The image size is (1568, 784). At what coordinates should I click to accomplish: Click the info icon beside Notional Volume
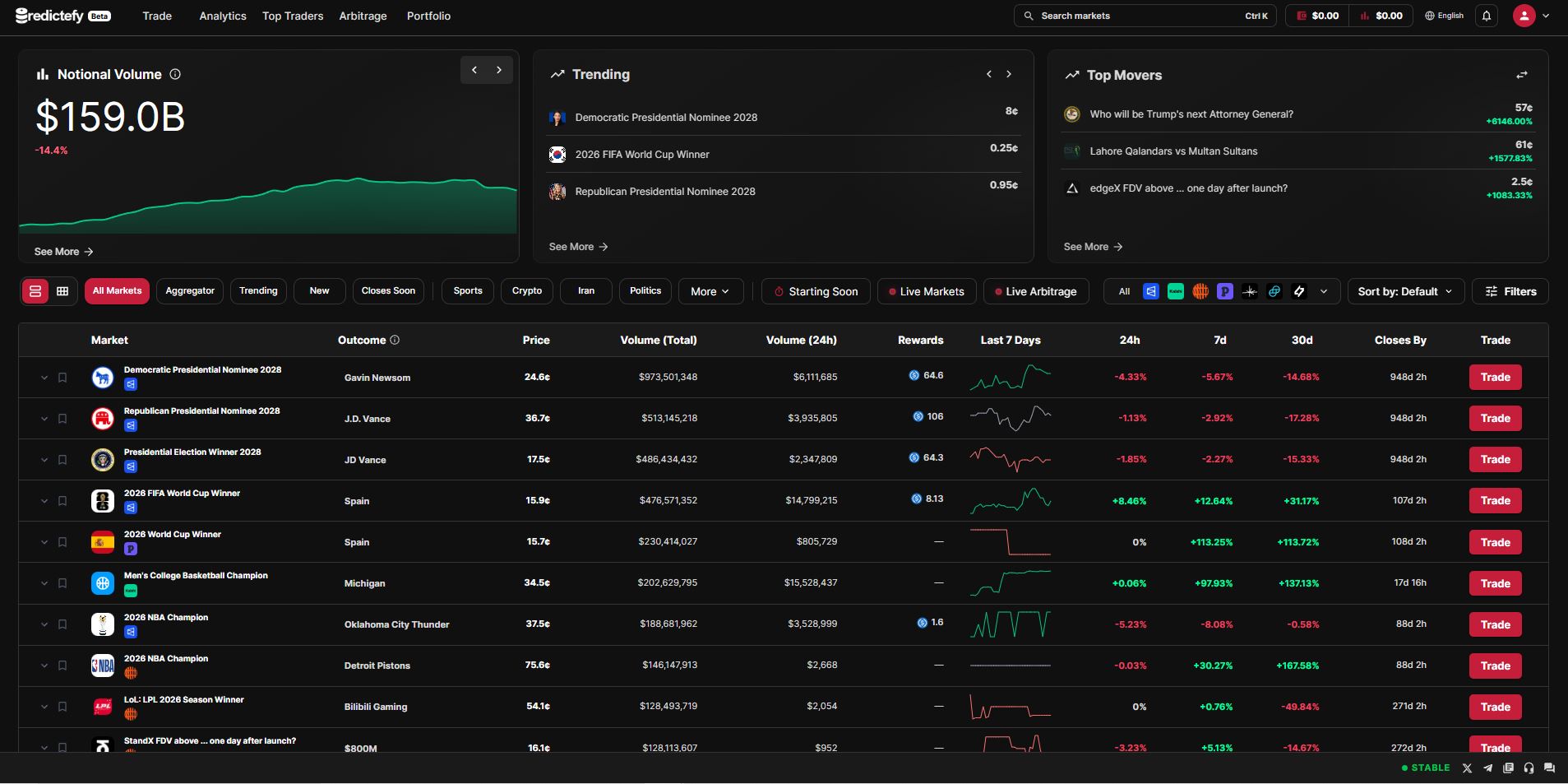[175, 74]
